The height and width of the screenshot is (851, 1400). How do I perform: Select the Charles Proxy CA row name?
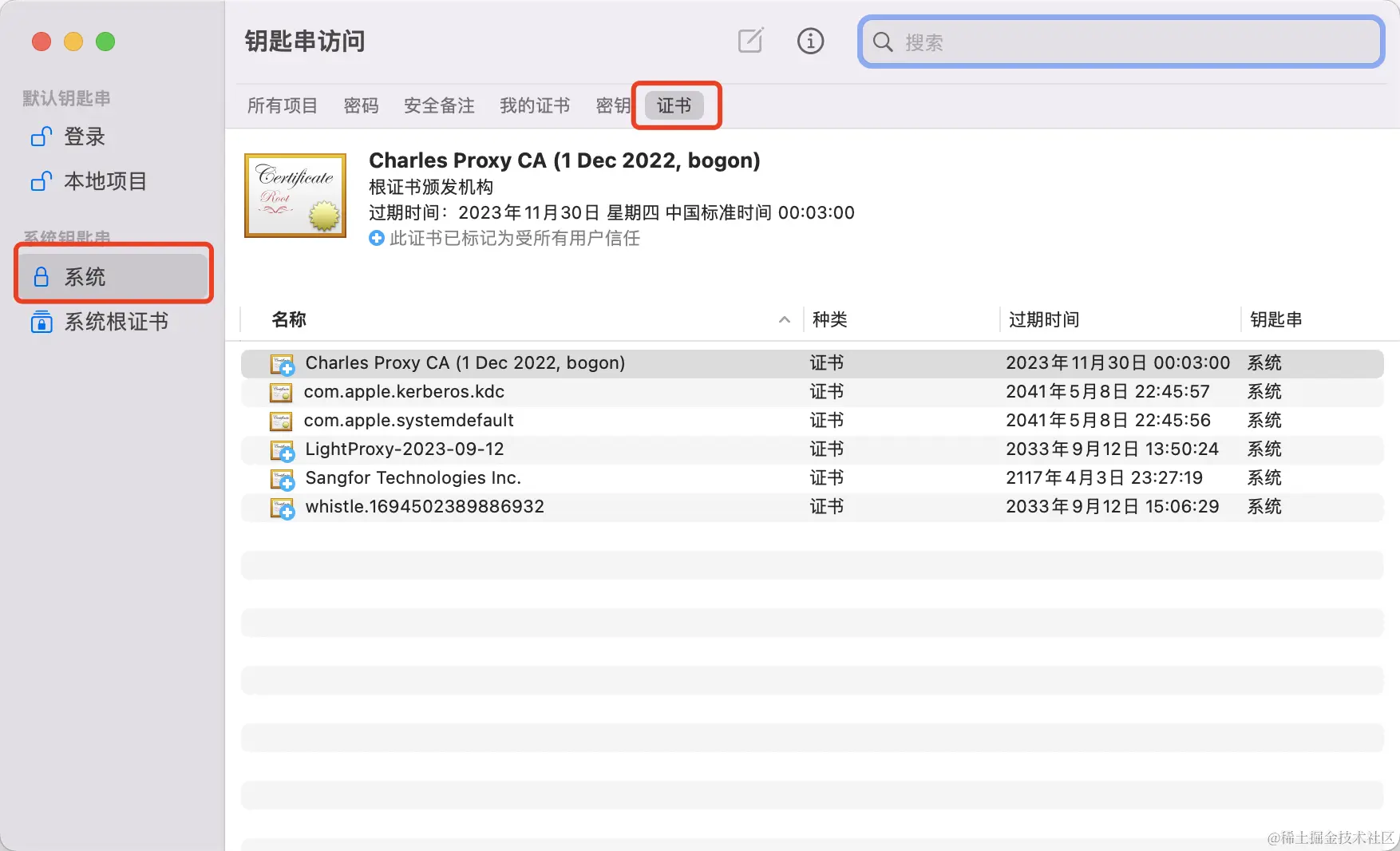tap(465, 362)
